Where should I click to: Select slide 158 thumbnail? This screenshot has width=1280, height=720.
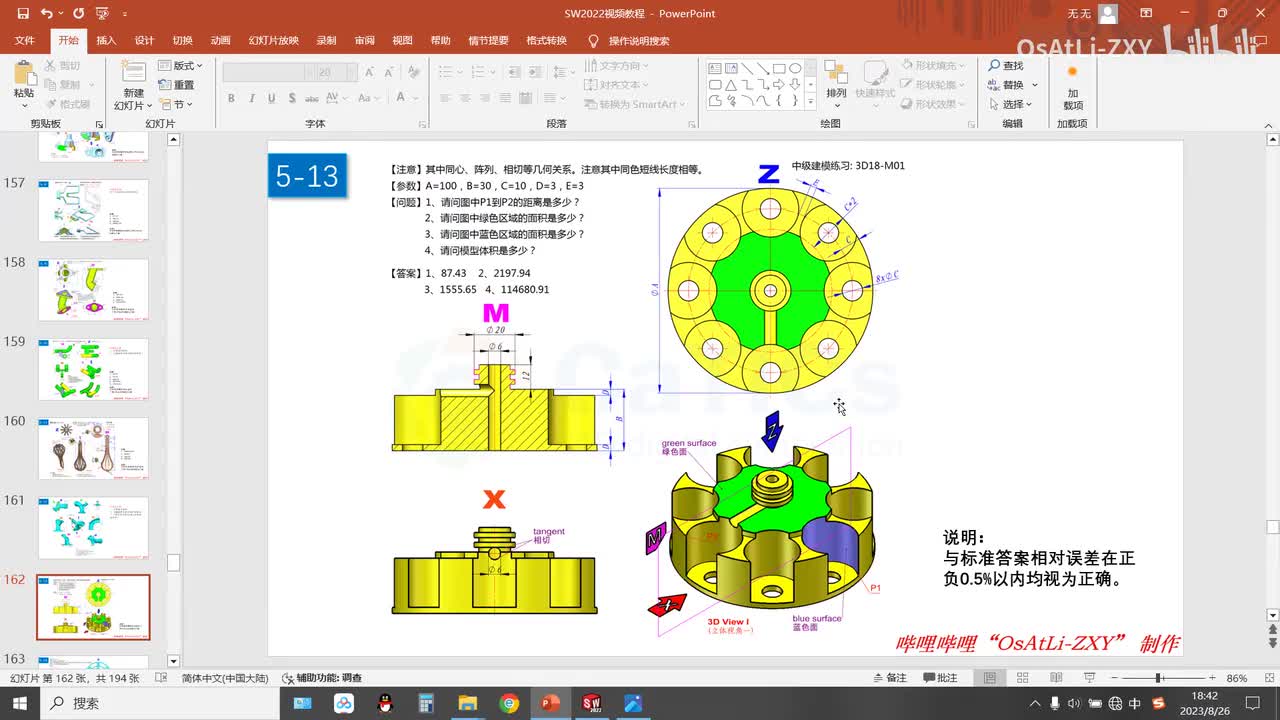click(93, 290)
